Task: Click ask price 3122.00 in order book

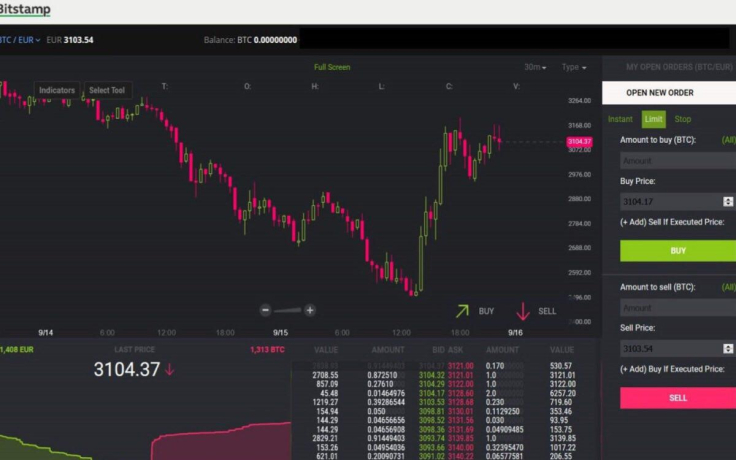Action: click(460, 384)
